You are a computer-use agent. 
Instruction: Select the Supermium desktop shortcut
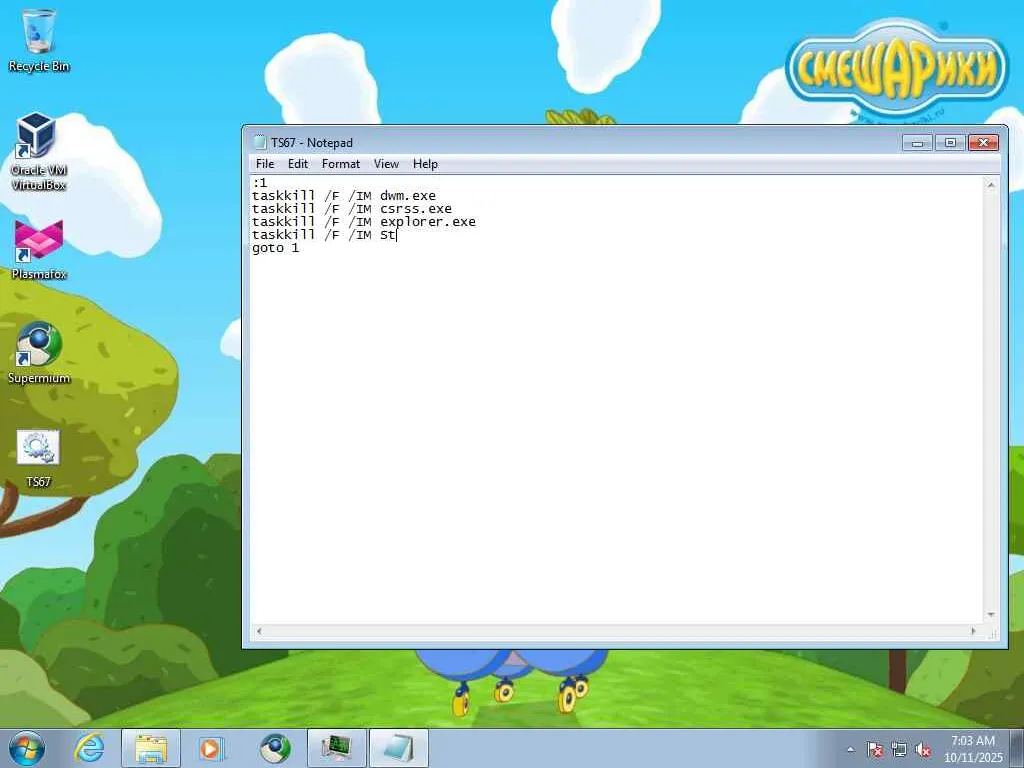click(39, 353)
